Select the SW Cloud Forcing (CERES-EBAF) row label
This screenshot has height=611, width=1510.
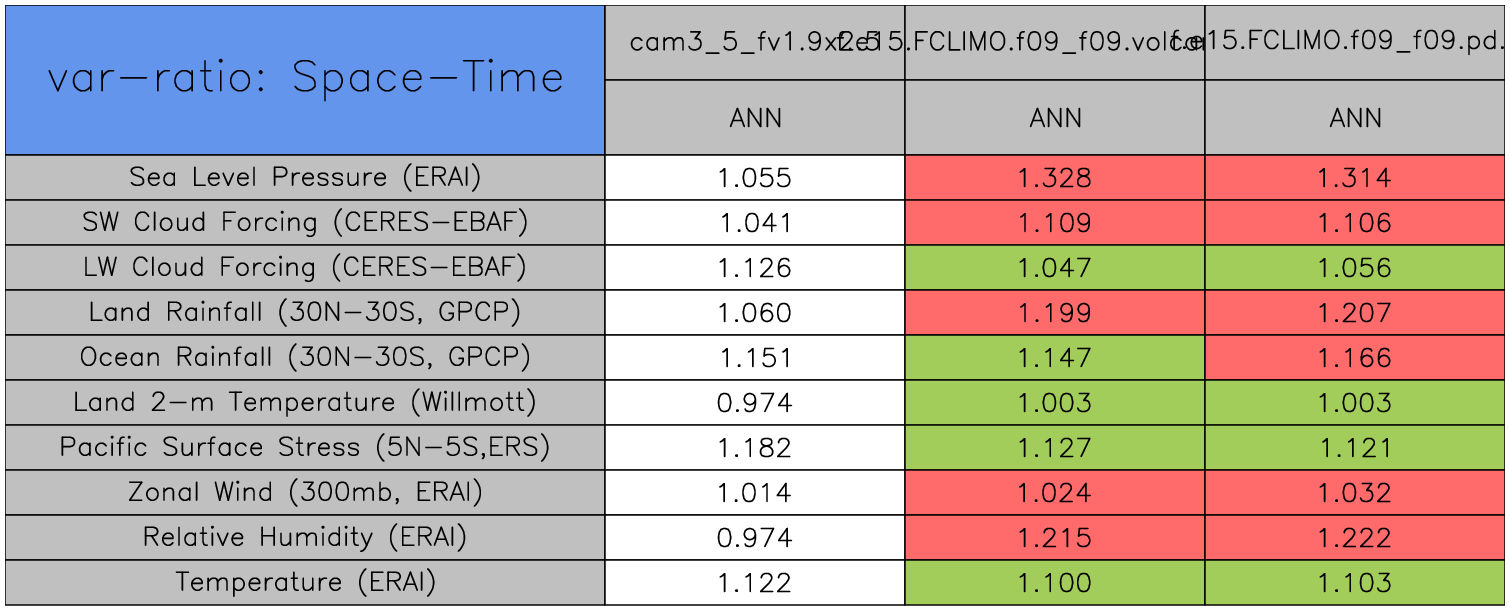[x=305, y=222]
